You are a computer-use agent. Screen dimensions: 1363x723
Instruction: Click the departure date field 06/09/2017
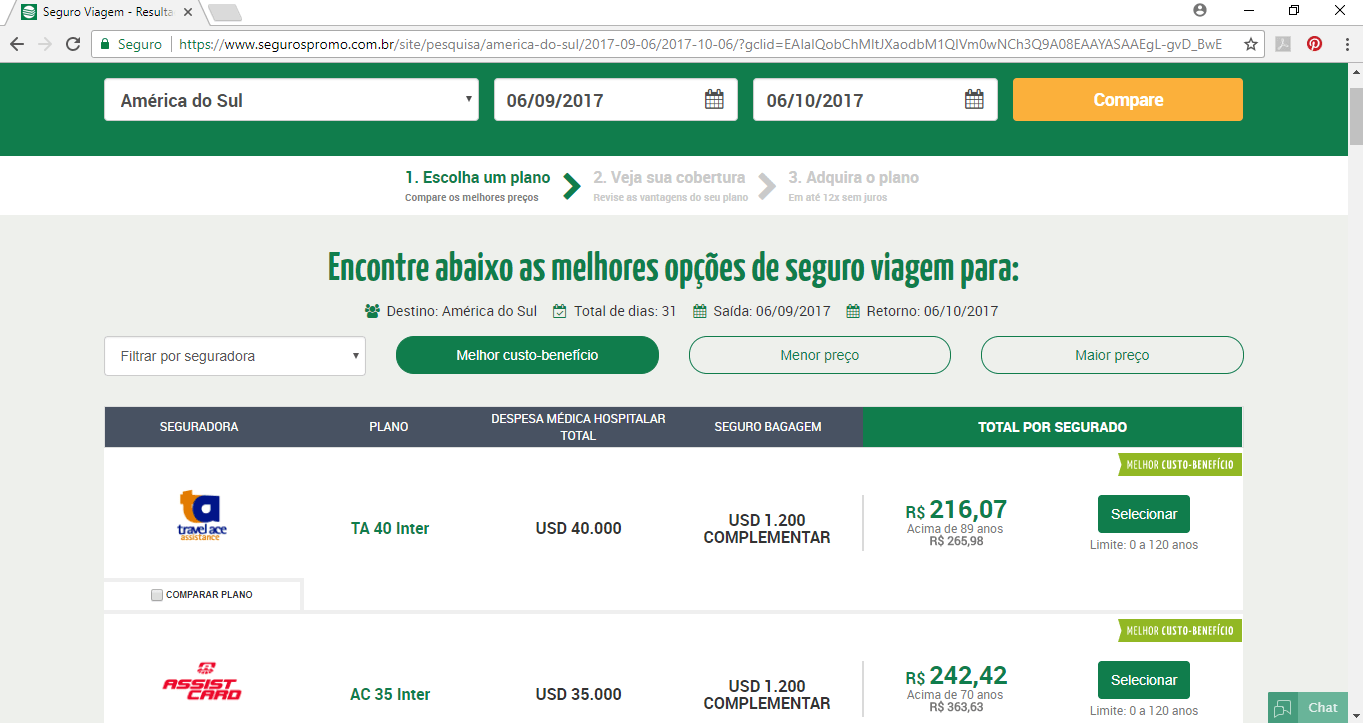(615, 100)
